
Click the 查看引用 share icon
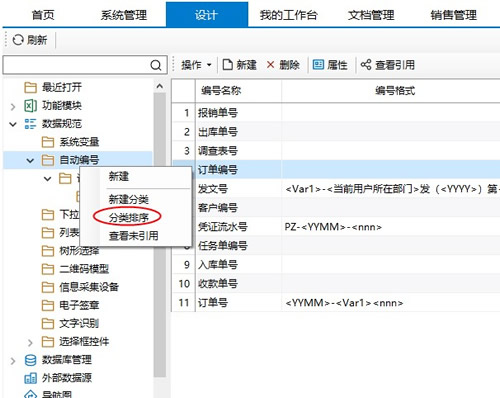(366, 65)
